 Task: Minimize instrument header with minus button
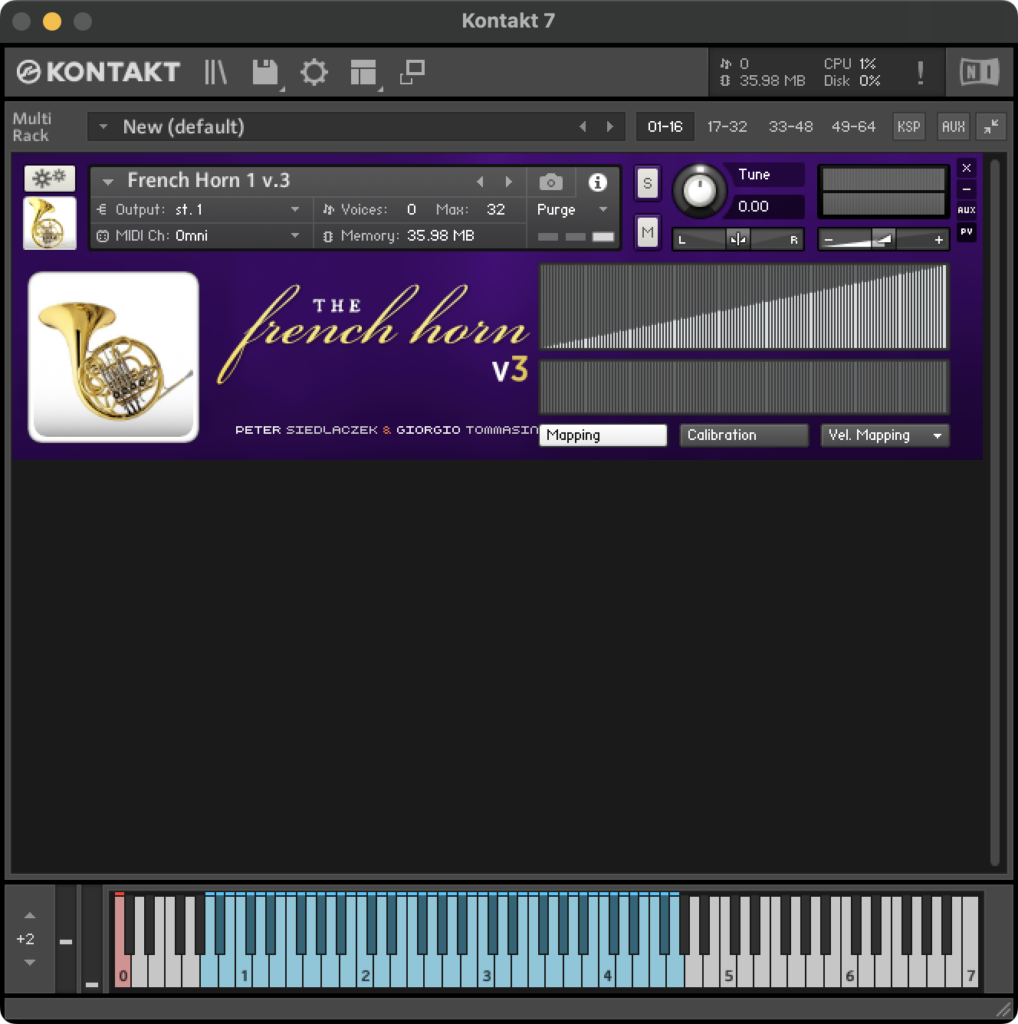[967, 189]
